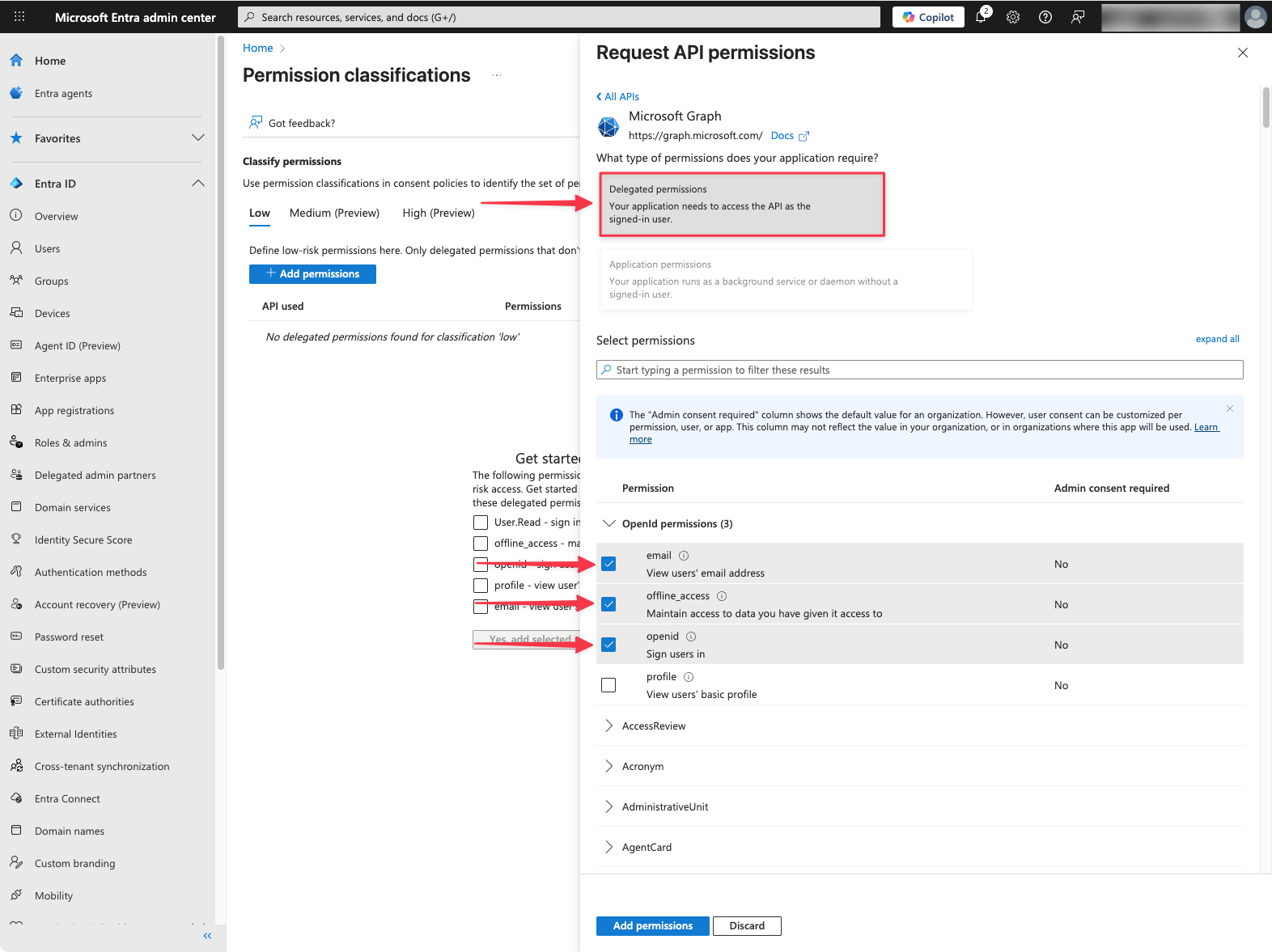
Task: Uncheck the email permission checkbox
Action: point(608,564)
